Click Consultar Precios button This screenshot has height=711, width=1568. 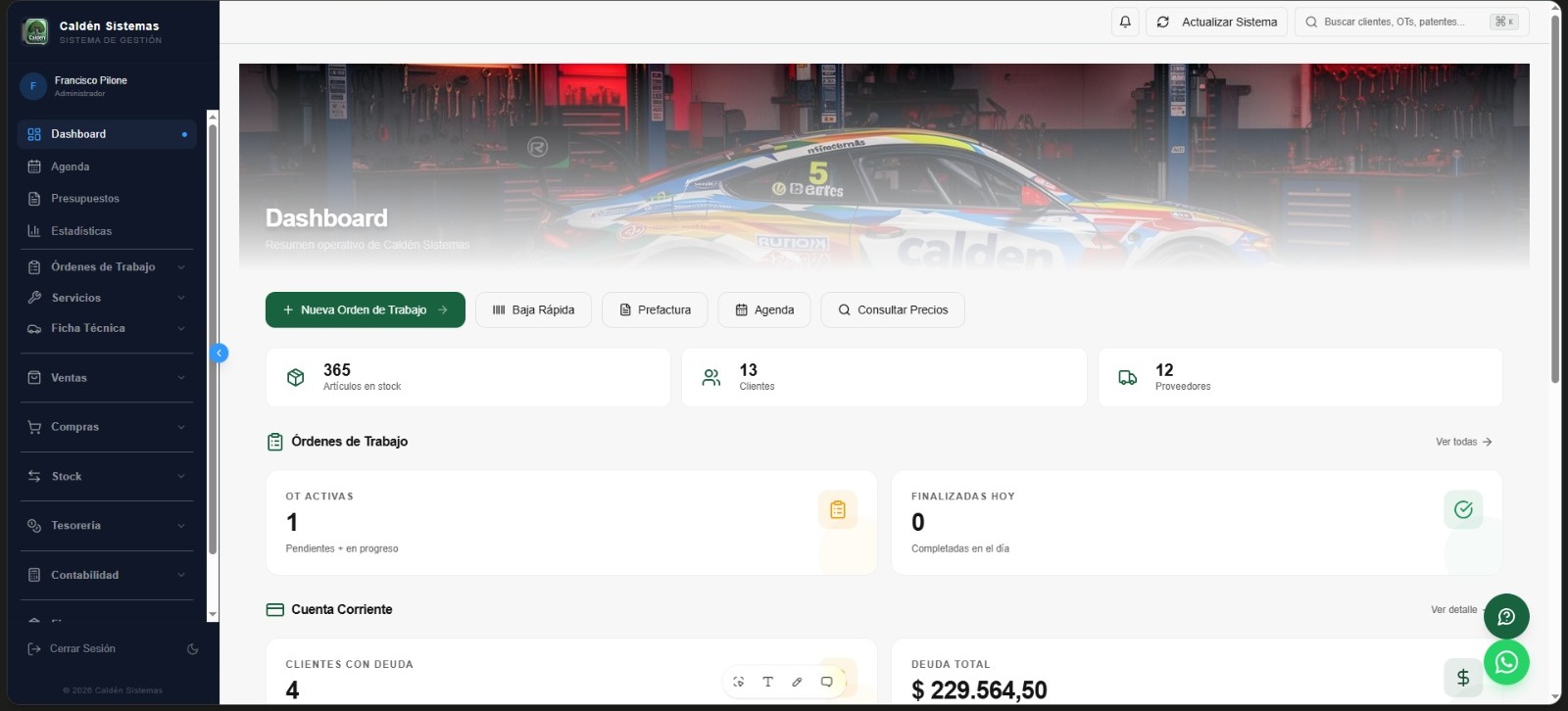click(x=893, y=309)
